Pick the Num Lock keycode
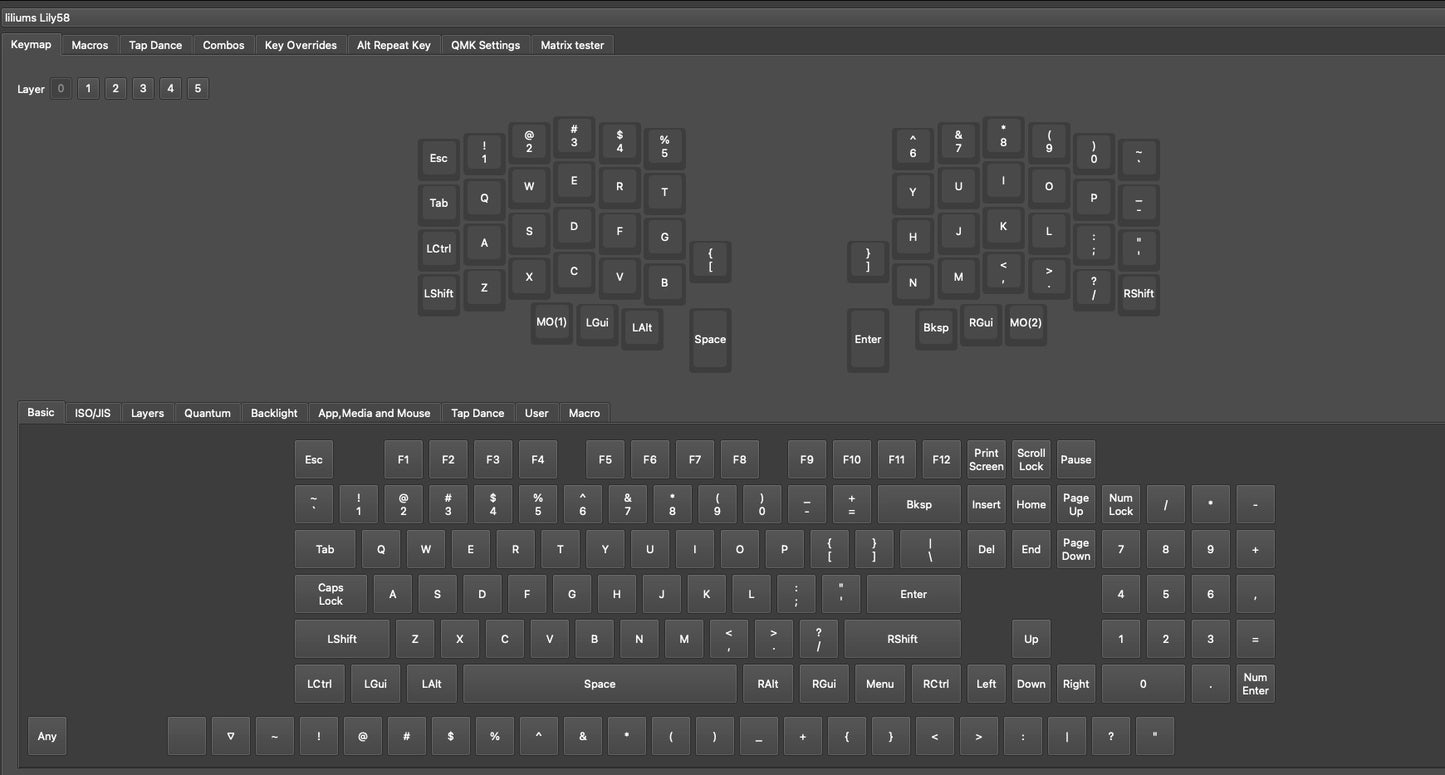 [x=1121, y=505]
